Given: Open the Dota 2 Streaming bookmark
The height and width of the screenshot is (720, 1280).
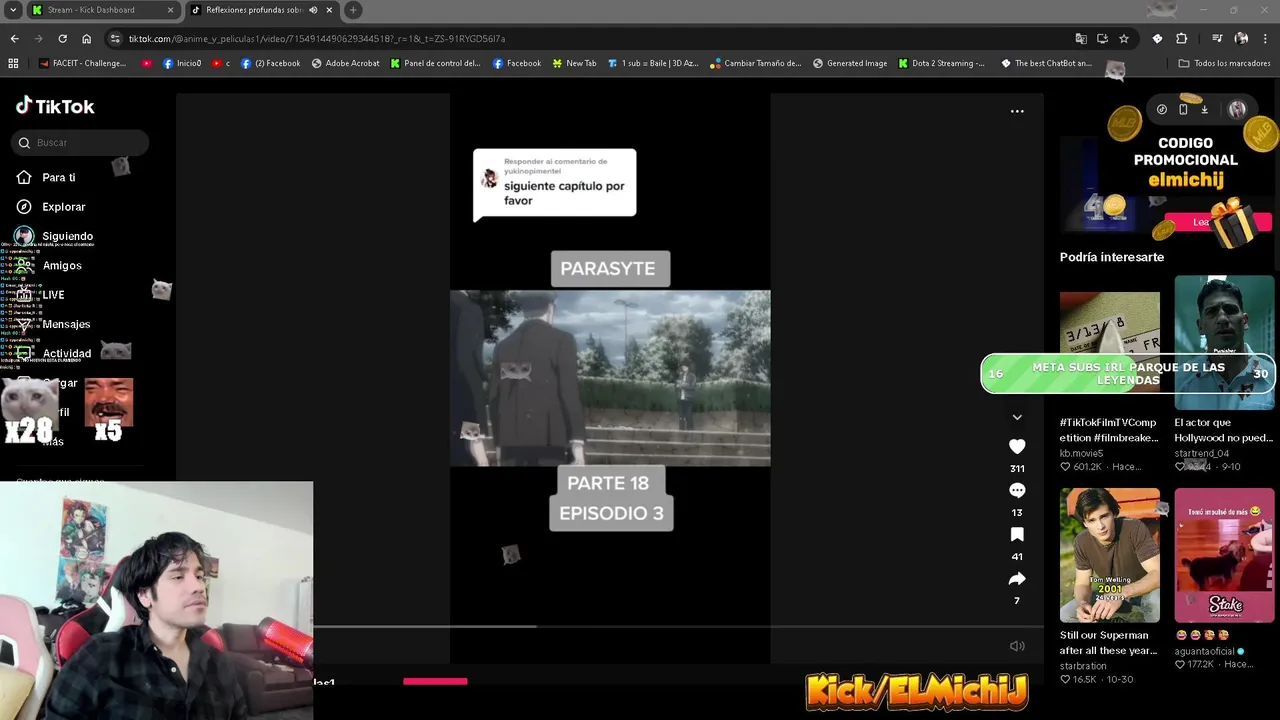Looking at the screenshot, I should click(941, 63).
